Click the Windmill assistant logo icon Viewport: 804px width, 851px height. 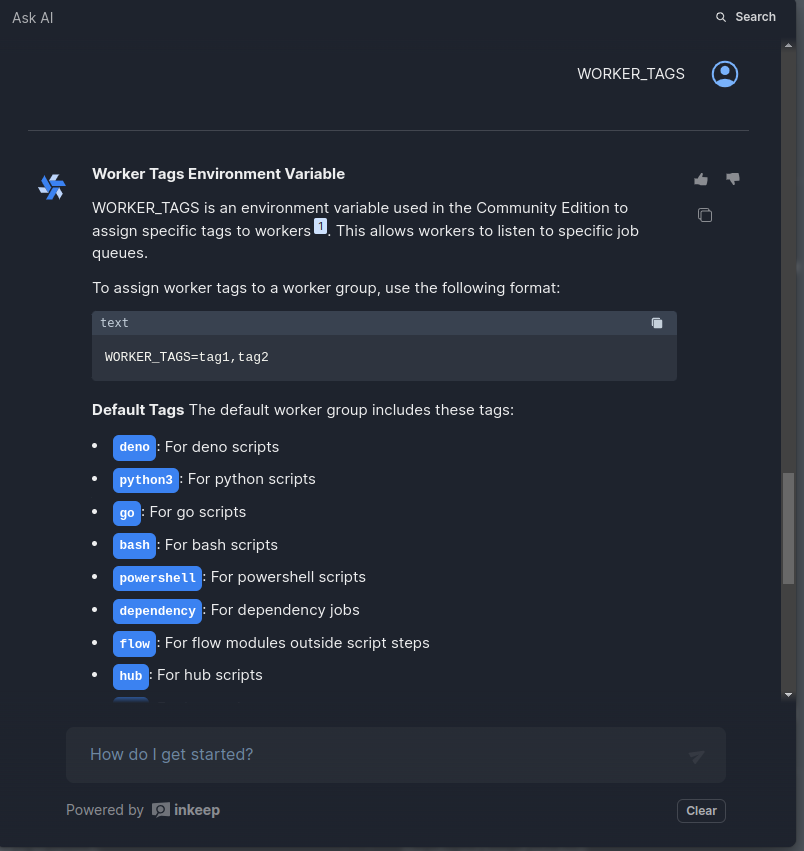(52, 186)
